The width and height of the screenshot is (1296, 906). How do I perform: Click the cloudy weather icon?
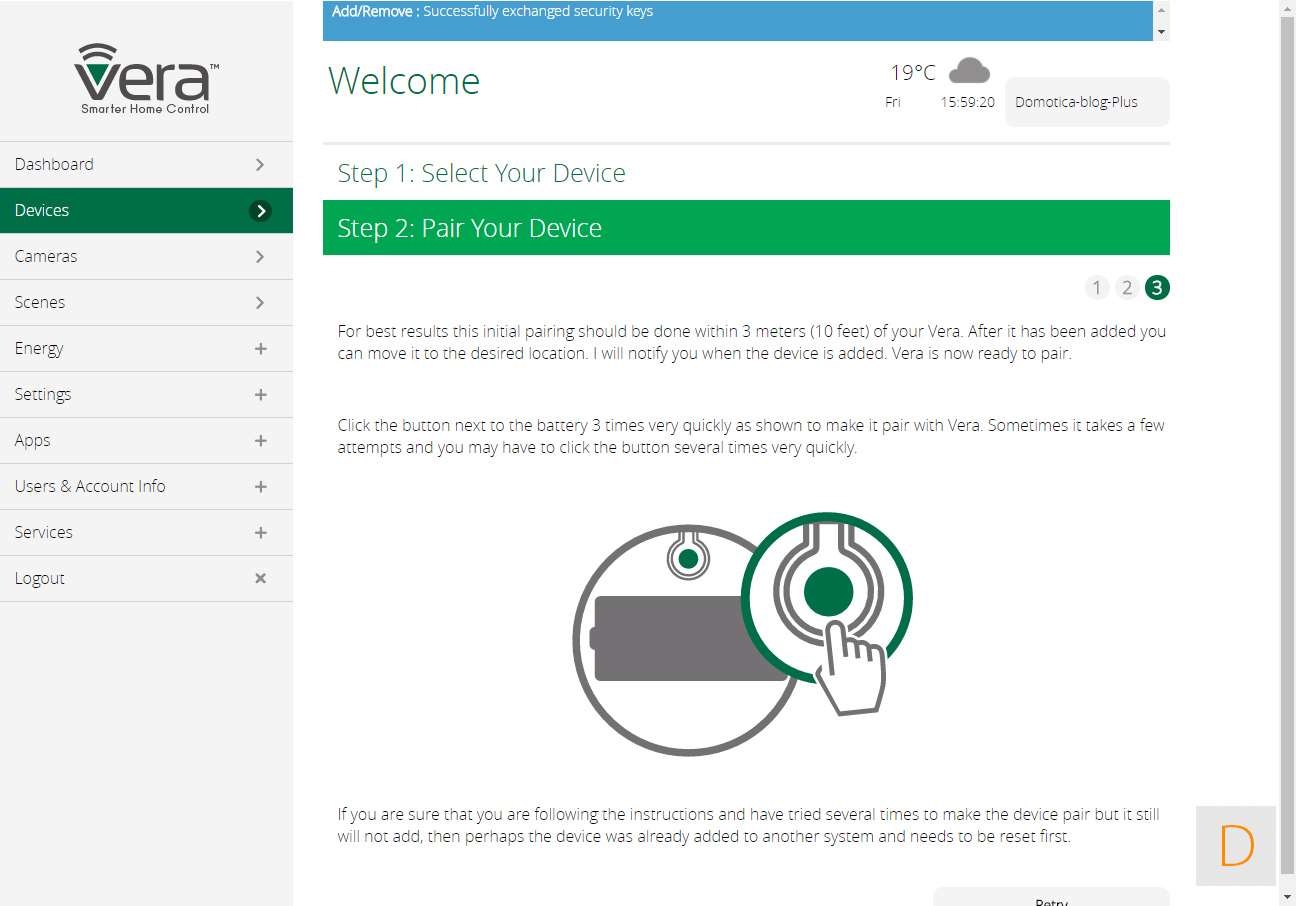pos(968,71)
